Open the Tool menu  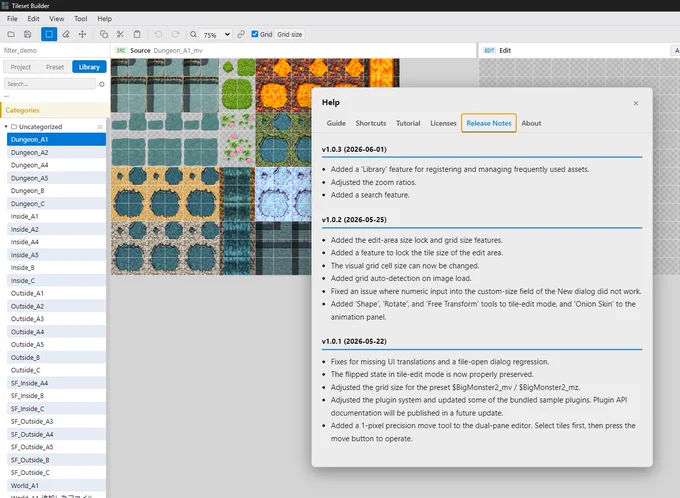point(81,19)
